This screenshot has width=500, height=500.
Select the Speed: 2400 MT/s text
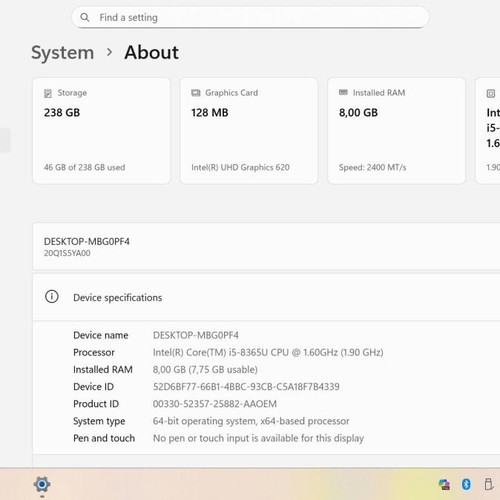click(373, 167)
